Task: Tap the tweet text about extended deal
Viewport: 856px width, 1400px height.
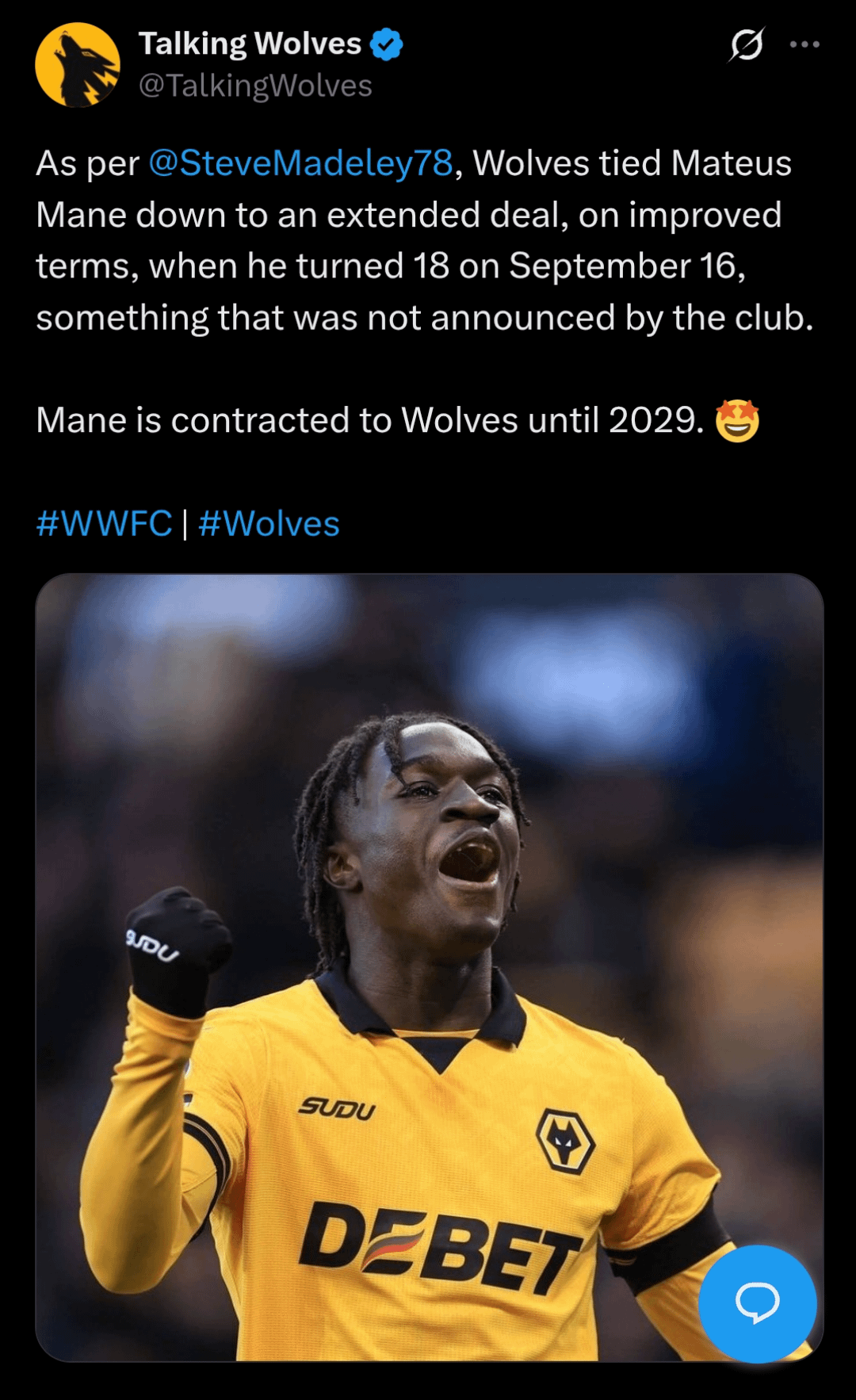Action: point(425,240)
